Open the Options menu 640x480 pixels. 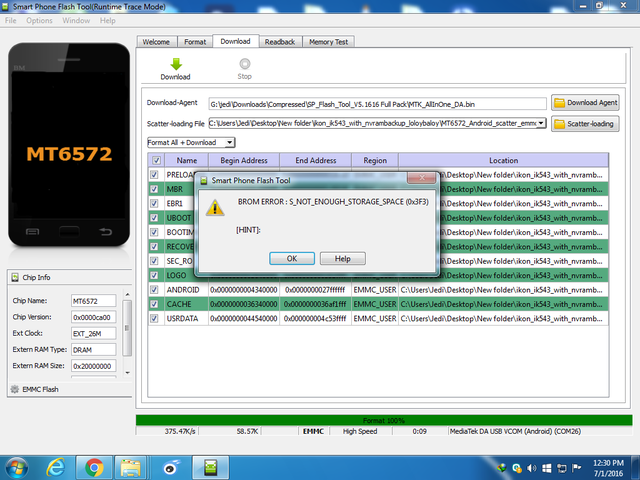tap(39, 20)
